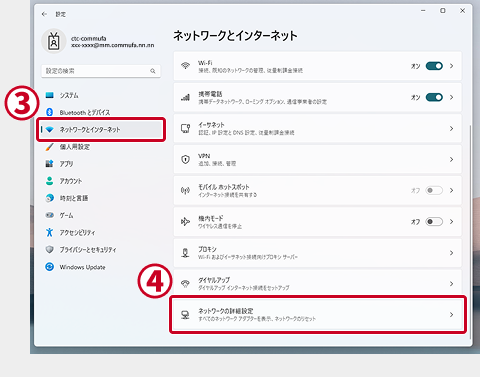
Task: Open 時刻と言語 settings
Action: point(101,198)
